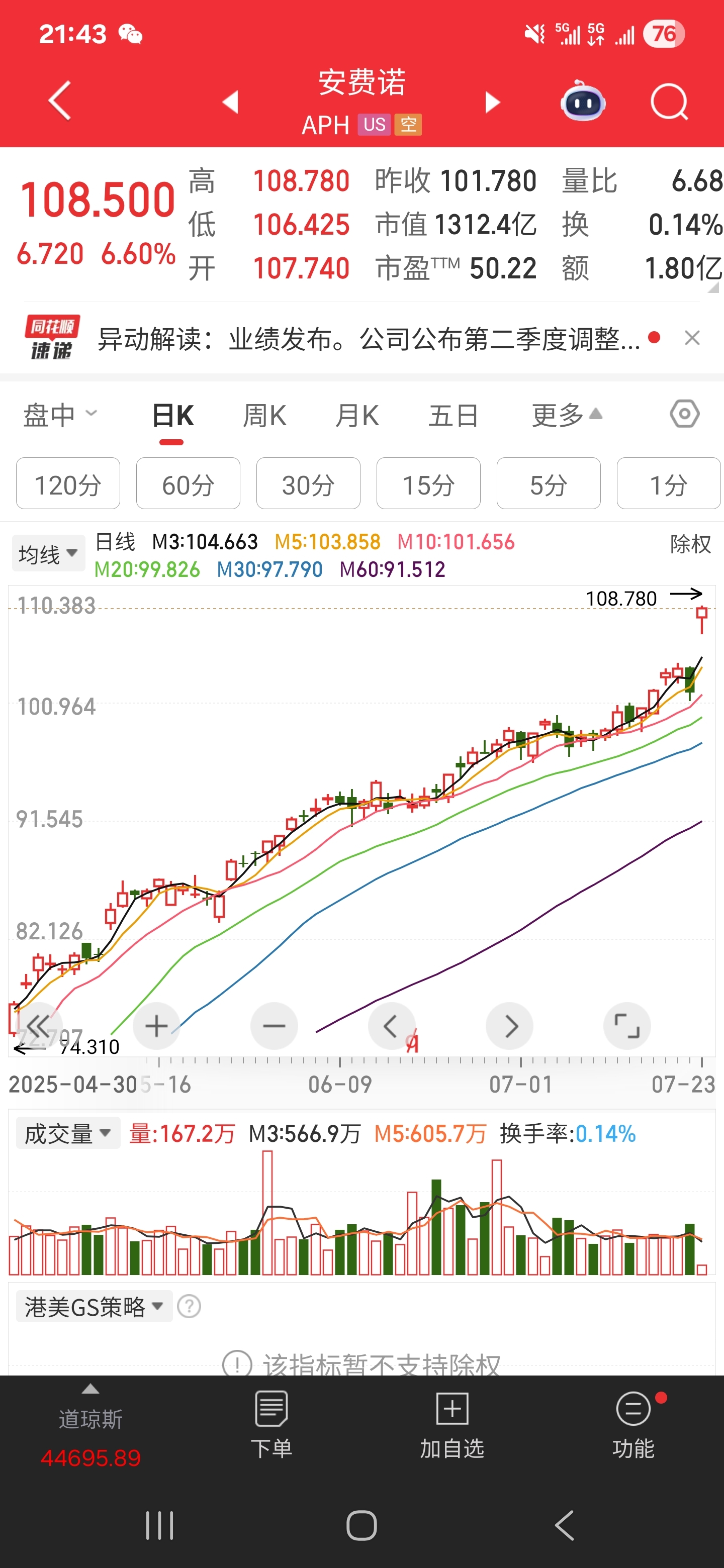The height and width of the screenshot is (1568, 724).
Task: Tap 下单 order icon
Action: click(271, 1425)
